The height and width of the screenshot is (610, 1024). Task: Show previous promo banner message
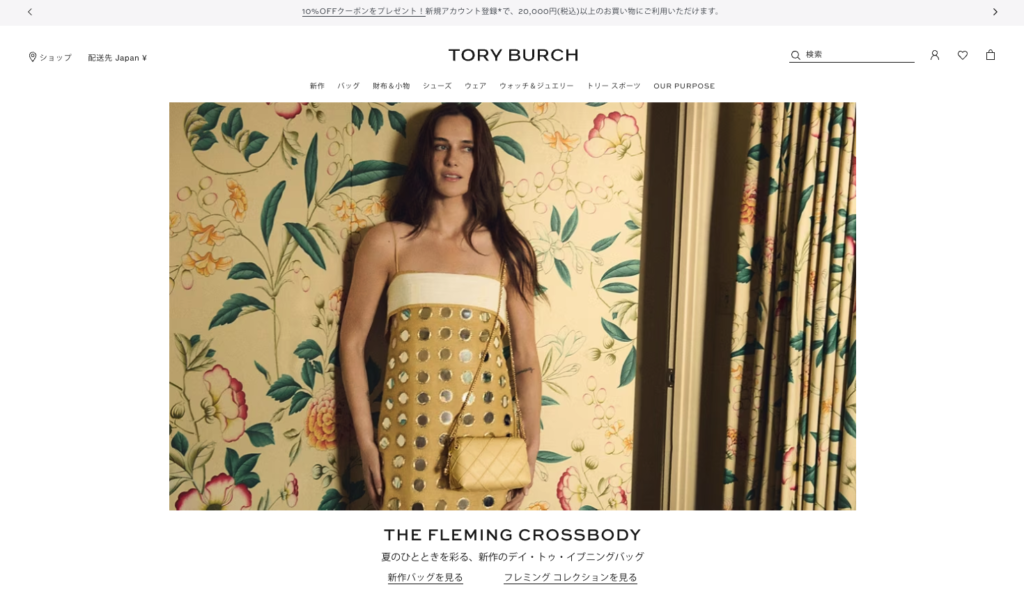point(29,12)
